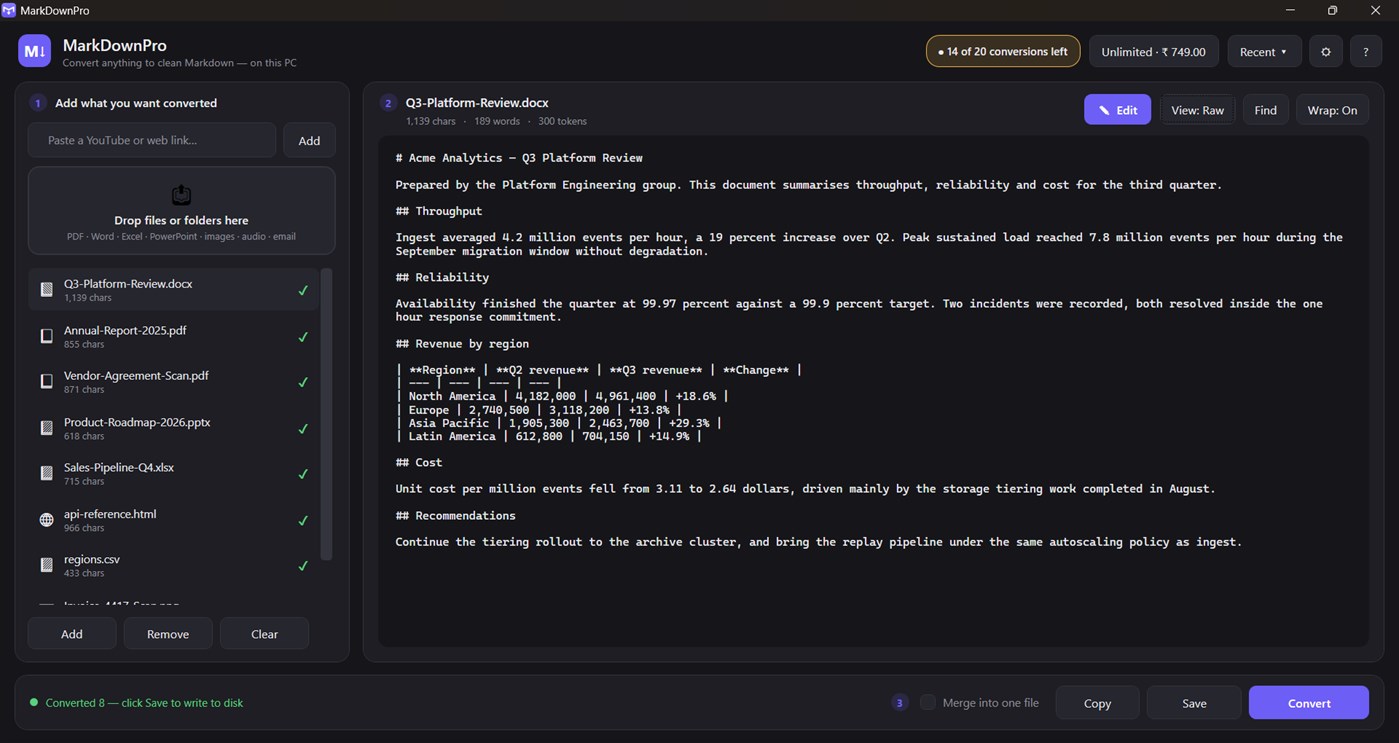
Task: Click the file icon beside regions.csv
Action: click(46, 566)
